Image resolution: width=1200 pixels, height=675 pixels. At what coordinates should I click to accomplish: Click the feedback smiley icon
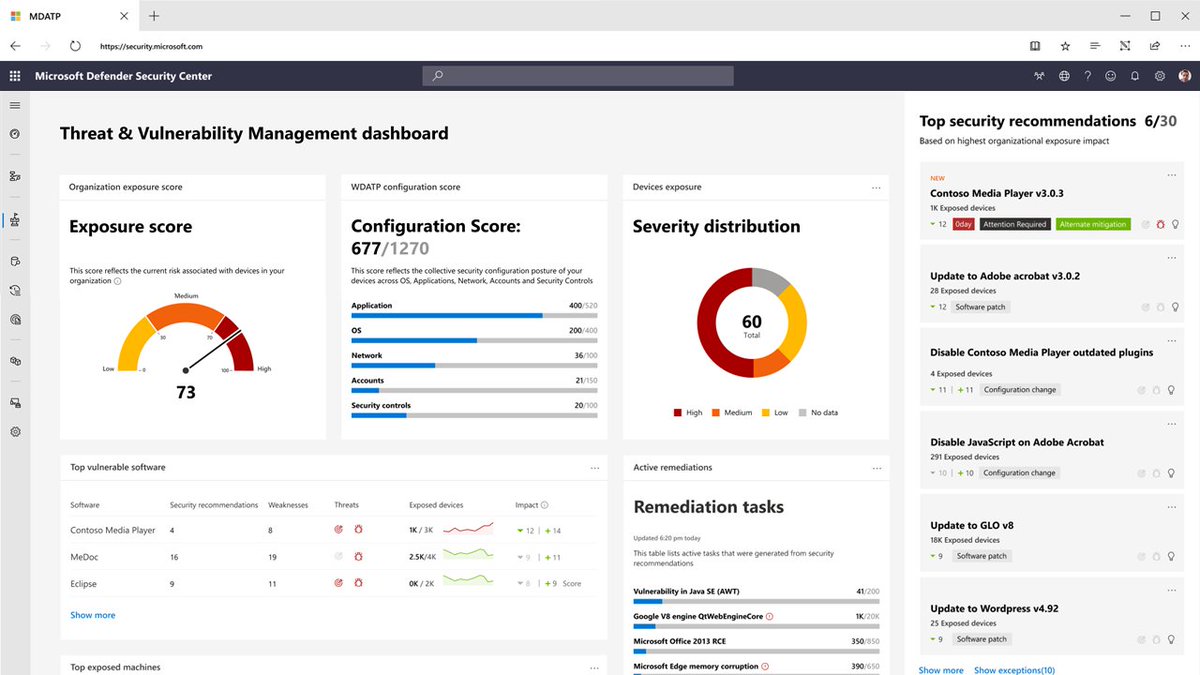(1111, 76)
